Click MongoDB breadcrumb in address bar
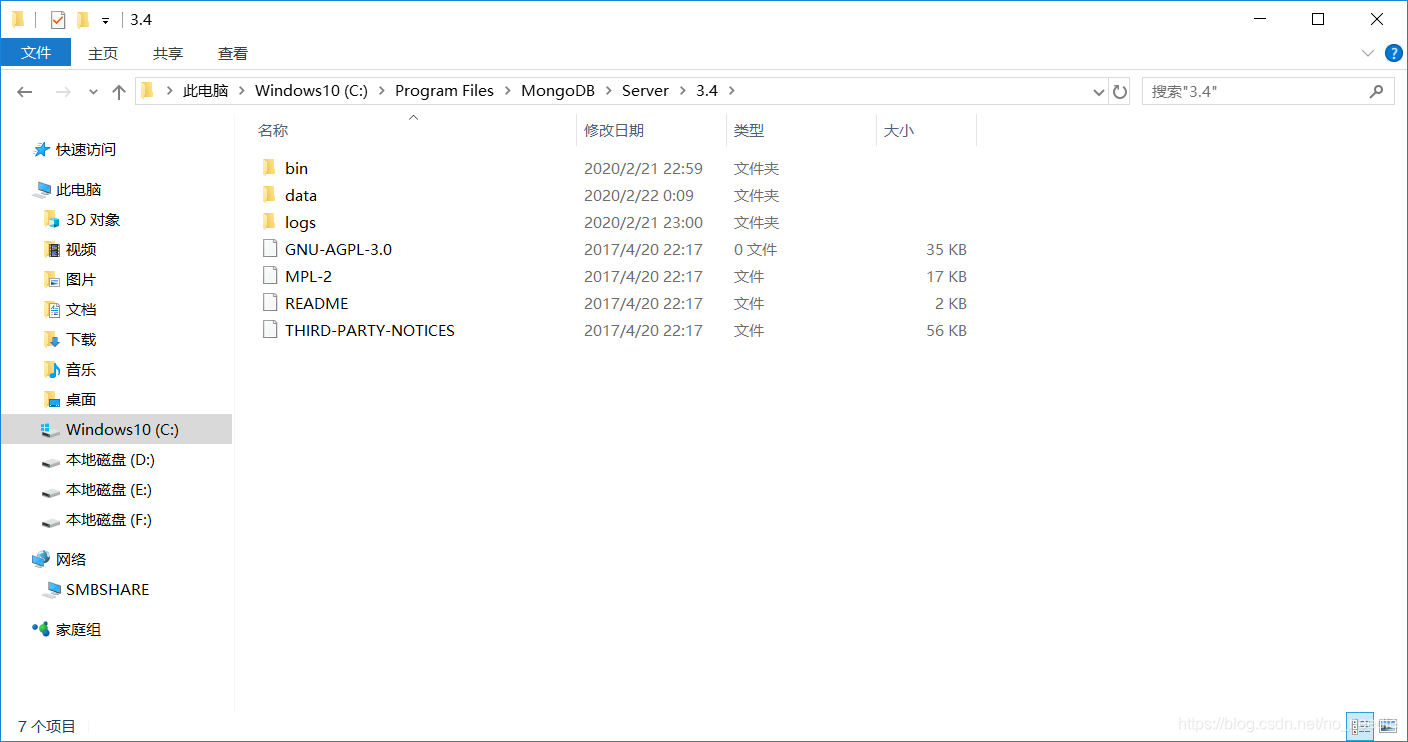1408x742 pixels. click(558, 91)
